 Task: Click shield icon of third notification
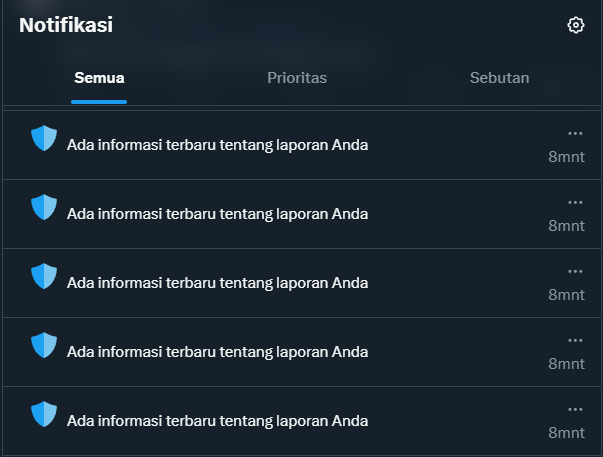point(44,276)
